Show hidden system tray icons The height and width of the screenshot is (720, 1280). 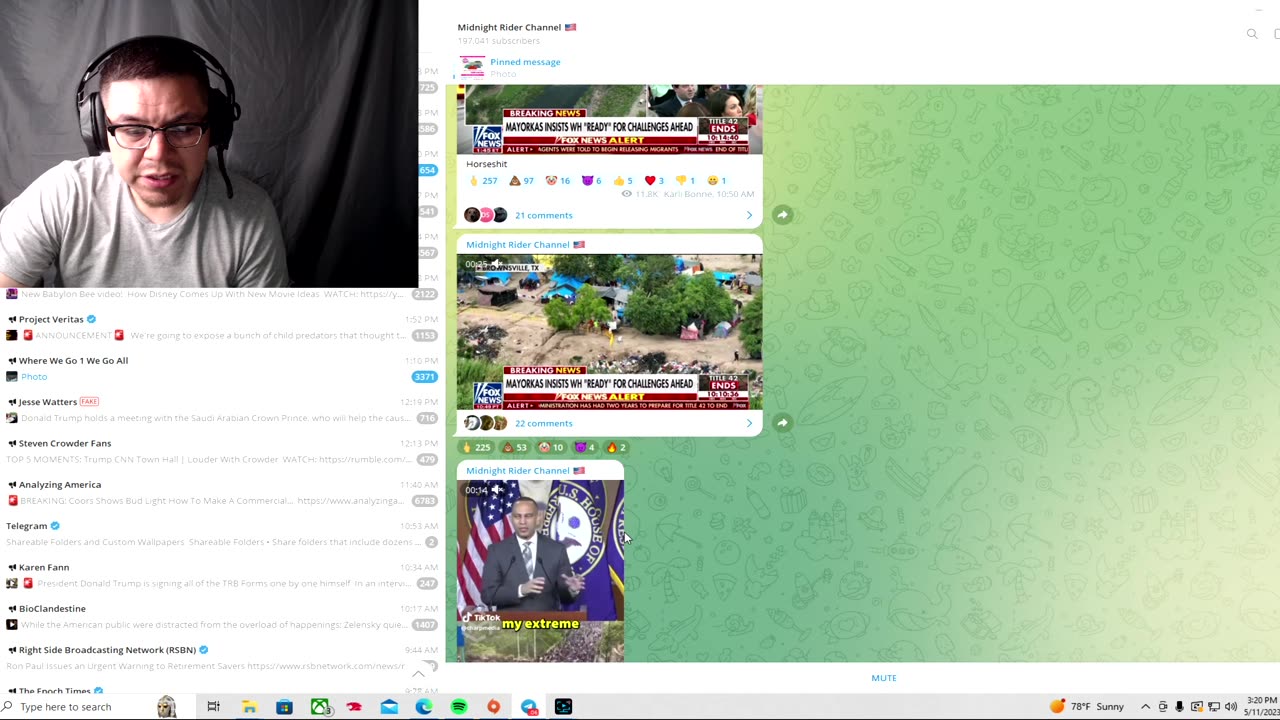pyautogui.click(x=1146, y=707)
